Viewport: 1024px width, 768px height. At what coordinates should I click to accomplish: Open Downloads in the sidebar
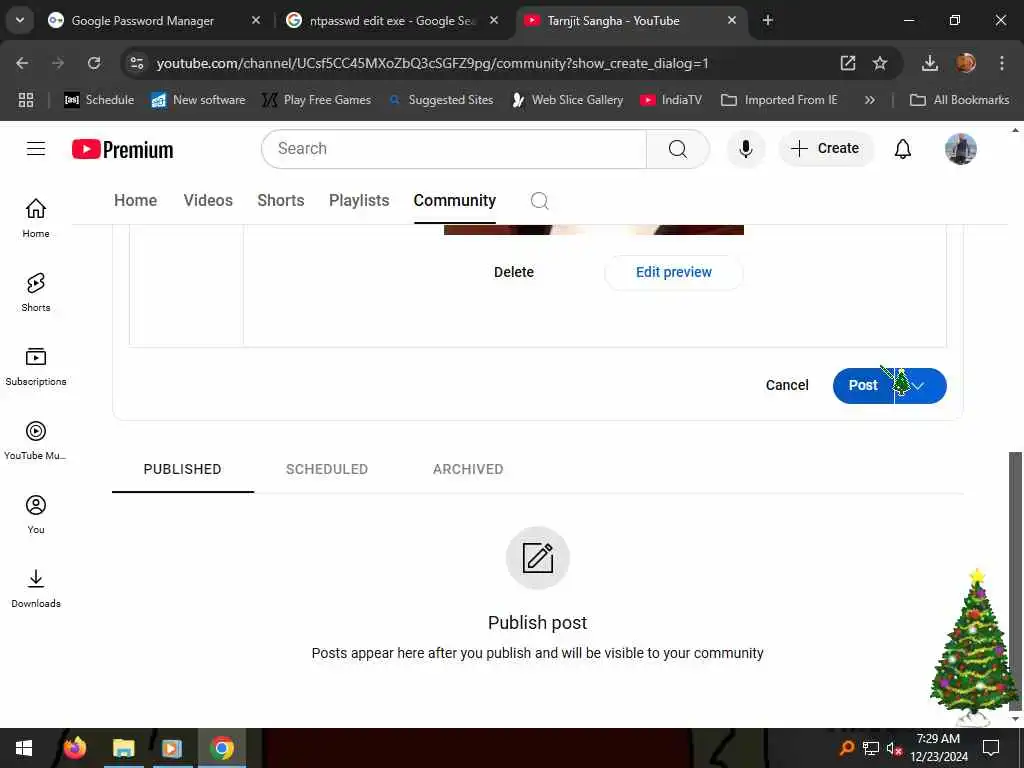(x=36, y=588)
